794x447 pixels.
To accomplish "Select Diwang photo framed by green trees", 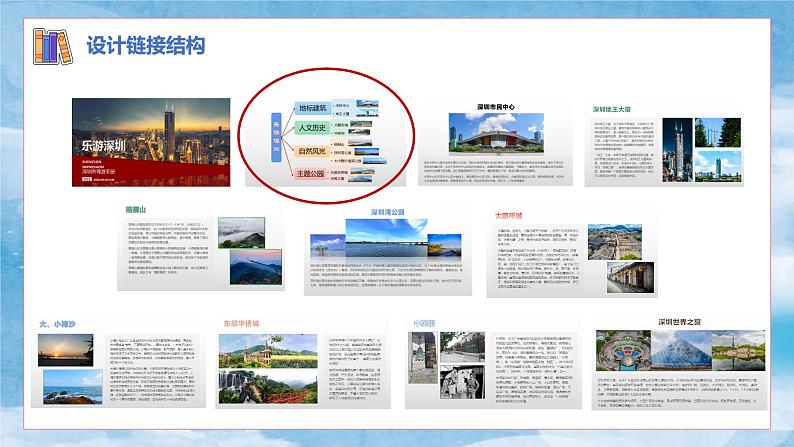I will tap(718, 133).
